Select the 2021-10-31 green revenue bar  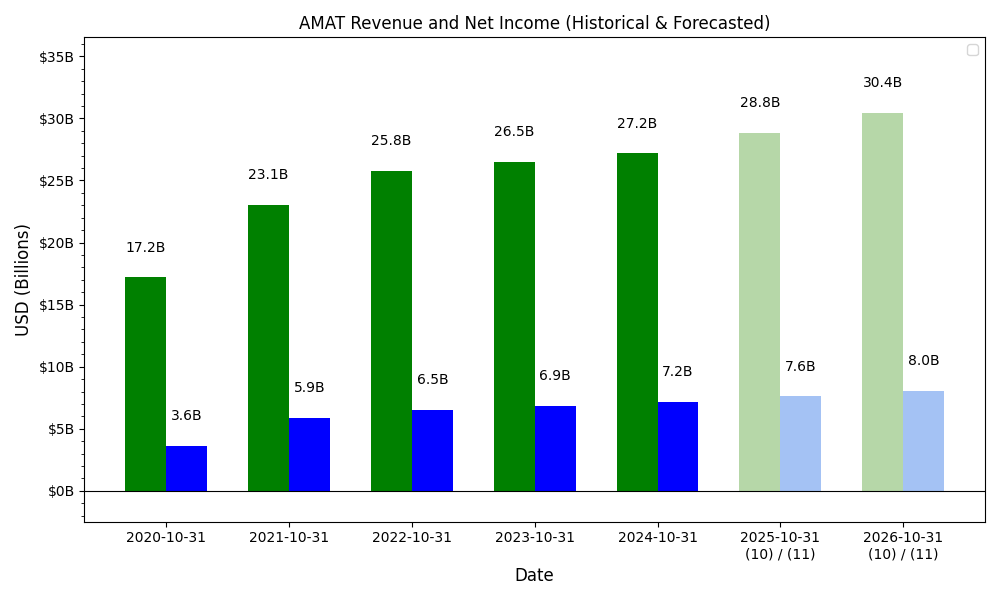click(x=268, y=348)
